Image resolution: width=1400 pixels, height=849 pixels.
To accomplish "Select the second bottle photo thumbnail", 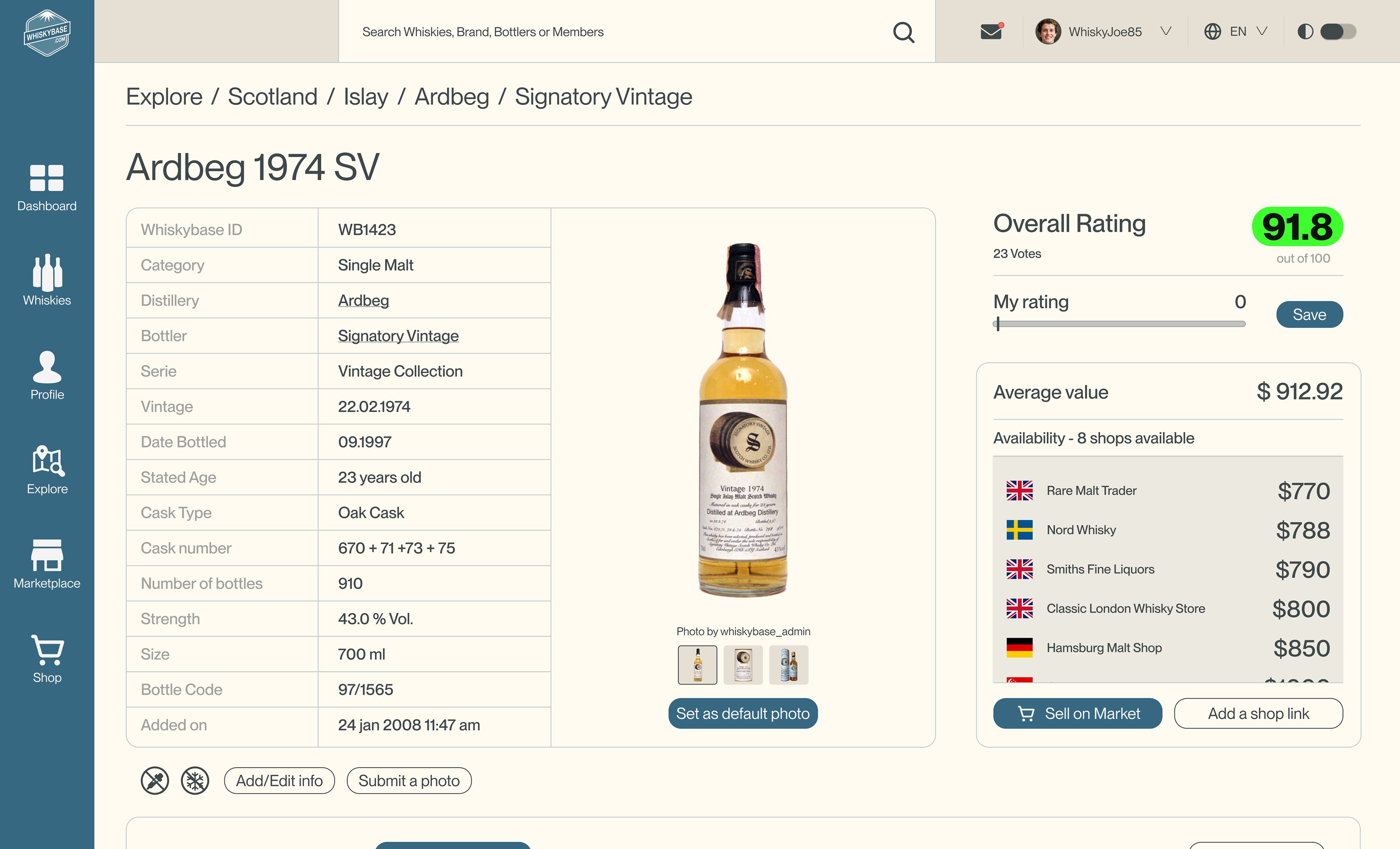I will pos(743,664).
